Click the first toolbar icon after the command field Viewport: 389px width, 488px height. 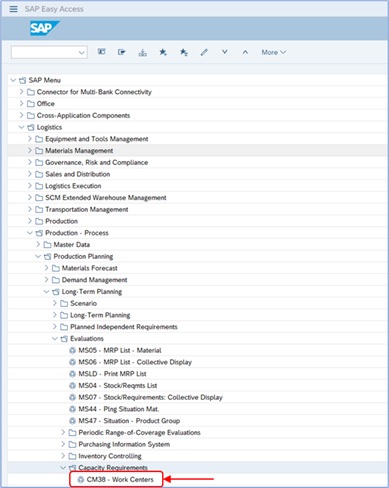coord(102,52)
